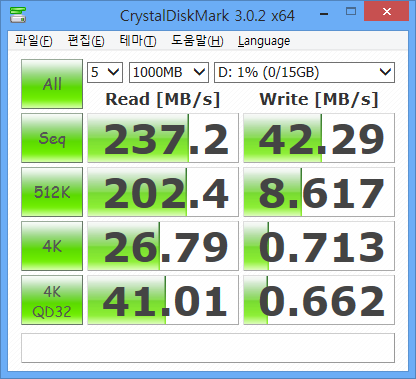
Task: Open the 도움말(H) menu
Action: tap(197, 41)
